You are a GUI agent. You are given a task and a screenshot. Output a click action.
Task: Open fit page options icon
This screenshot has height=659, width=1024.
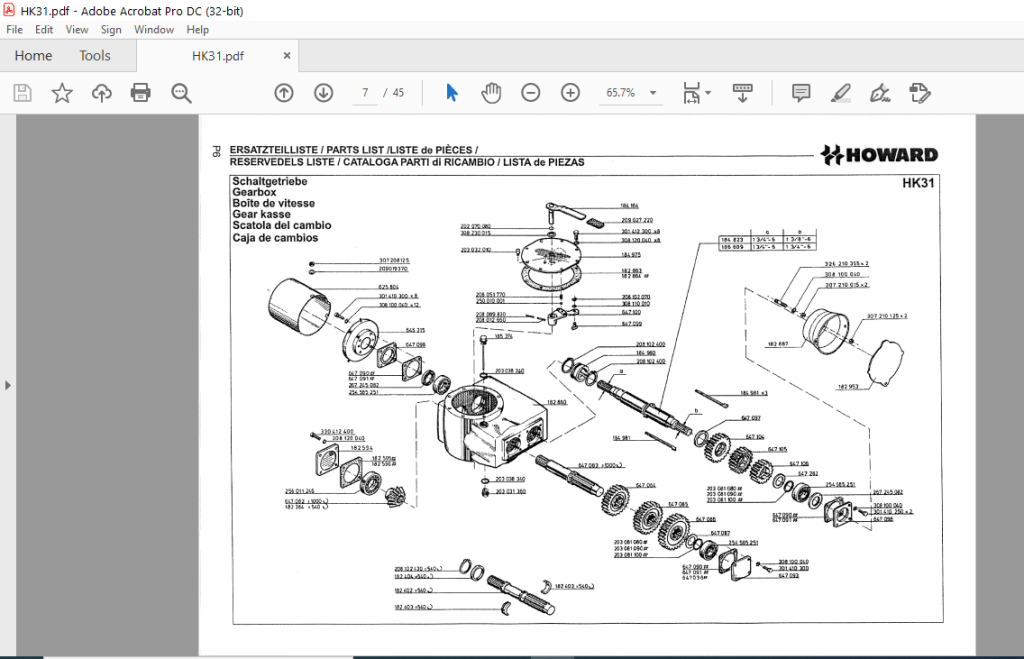click(x=691, y=93)
